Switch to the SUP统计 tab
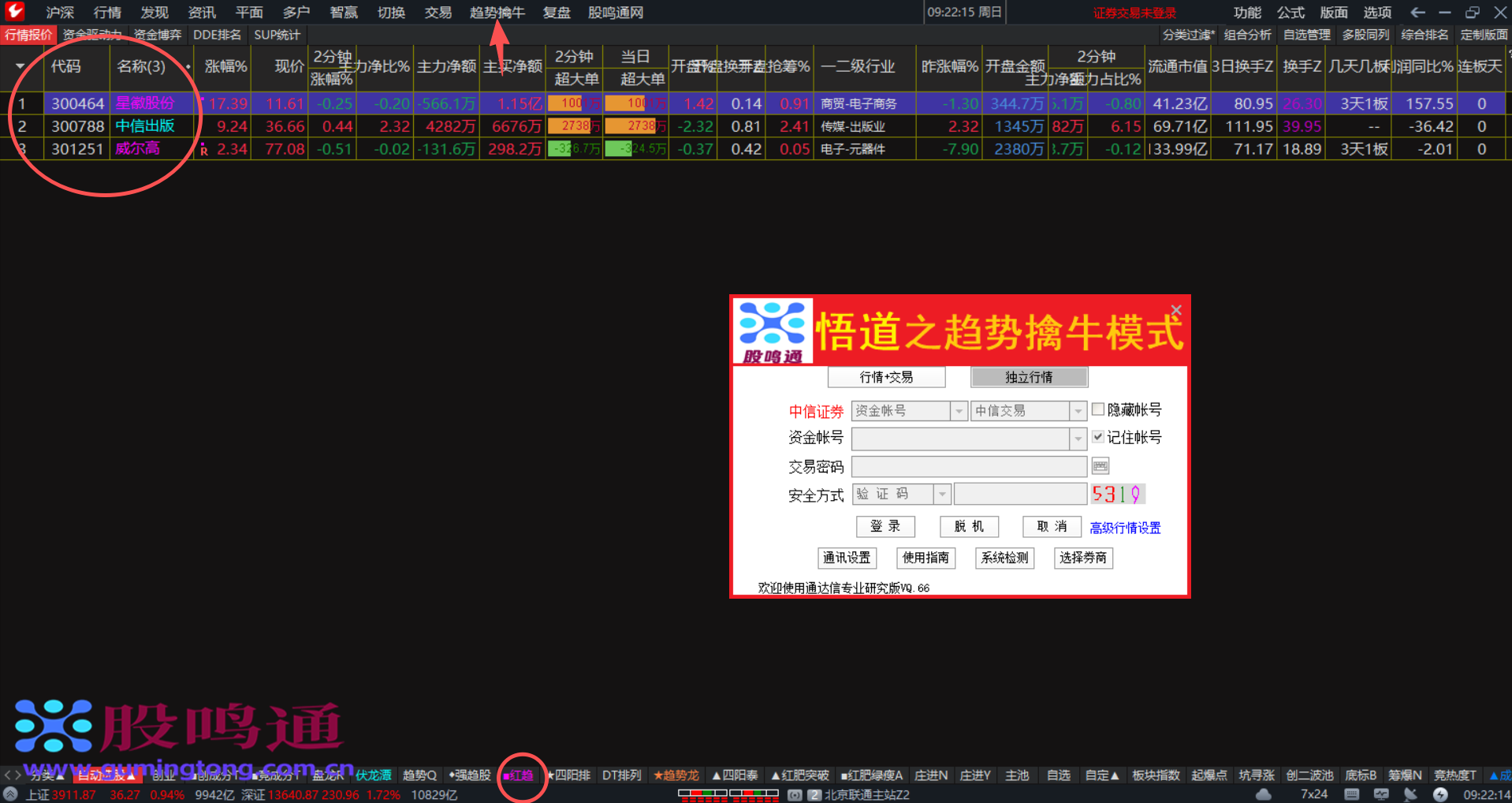1512x803 pixels. [277, 35]
